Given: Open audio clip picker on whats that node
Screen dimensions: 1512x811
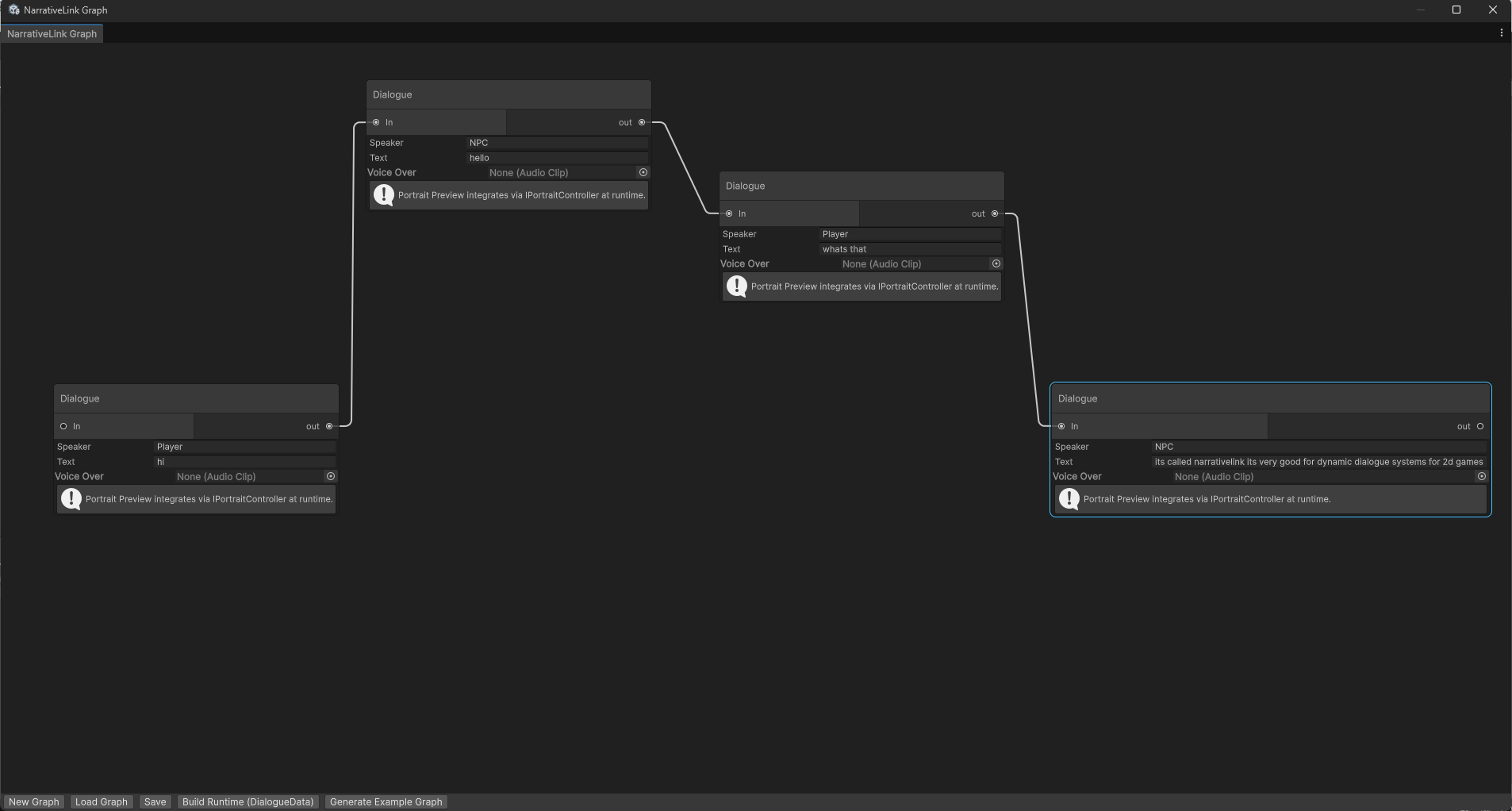Looking at the screenshot, I should 996,263.
